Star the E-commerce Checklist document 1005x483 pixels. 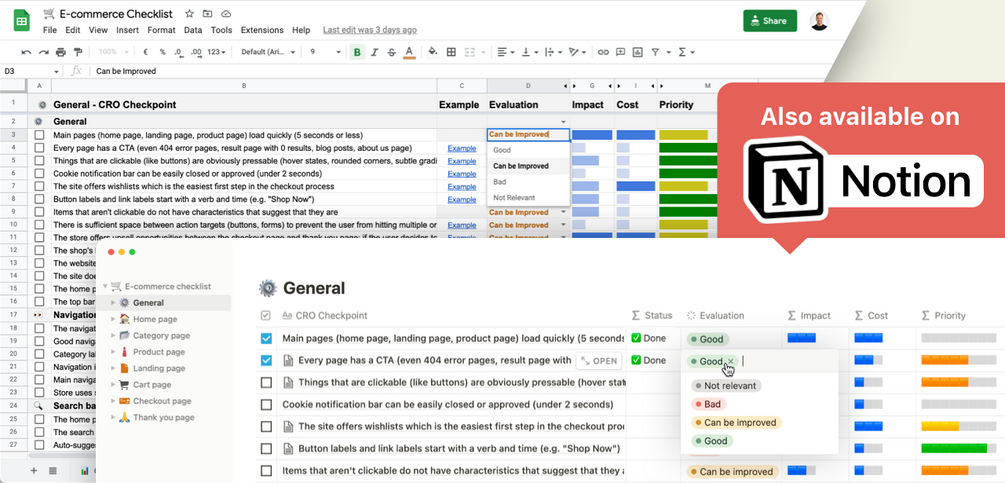(189, 14)
